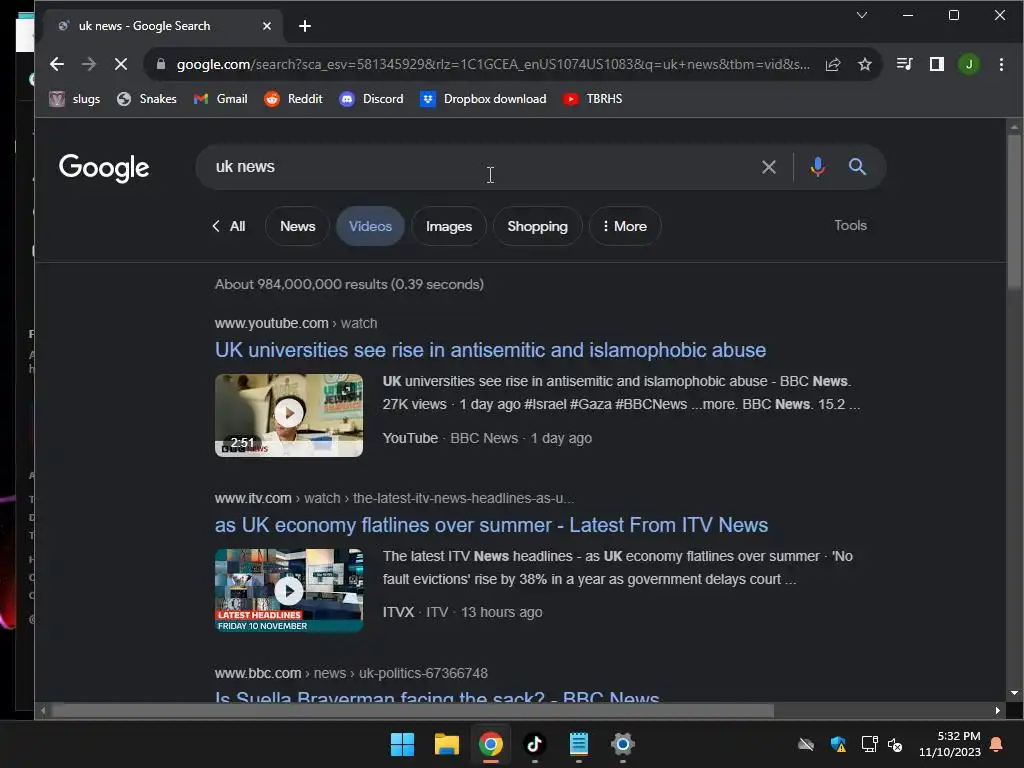Screen dimensions: 1024x768
Task: Click the horizontal scrollbar thumb
Action: [x=413, y=711]
